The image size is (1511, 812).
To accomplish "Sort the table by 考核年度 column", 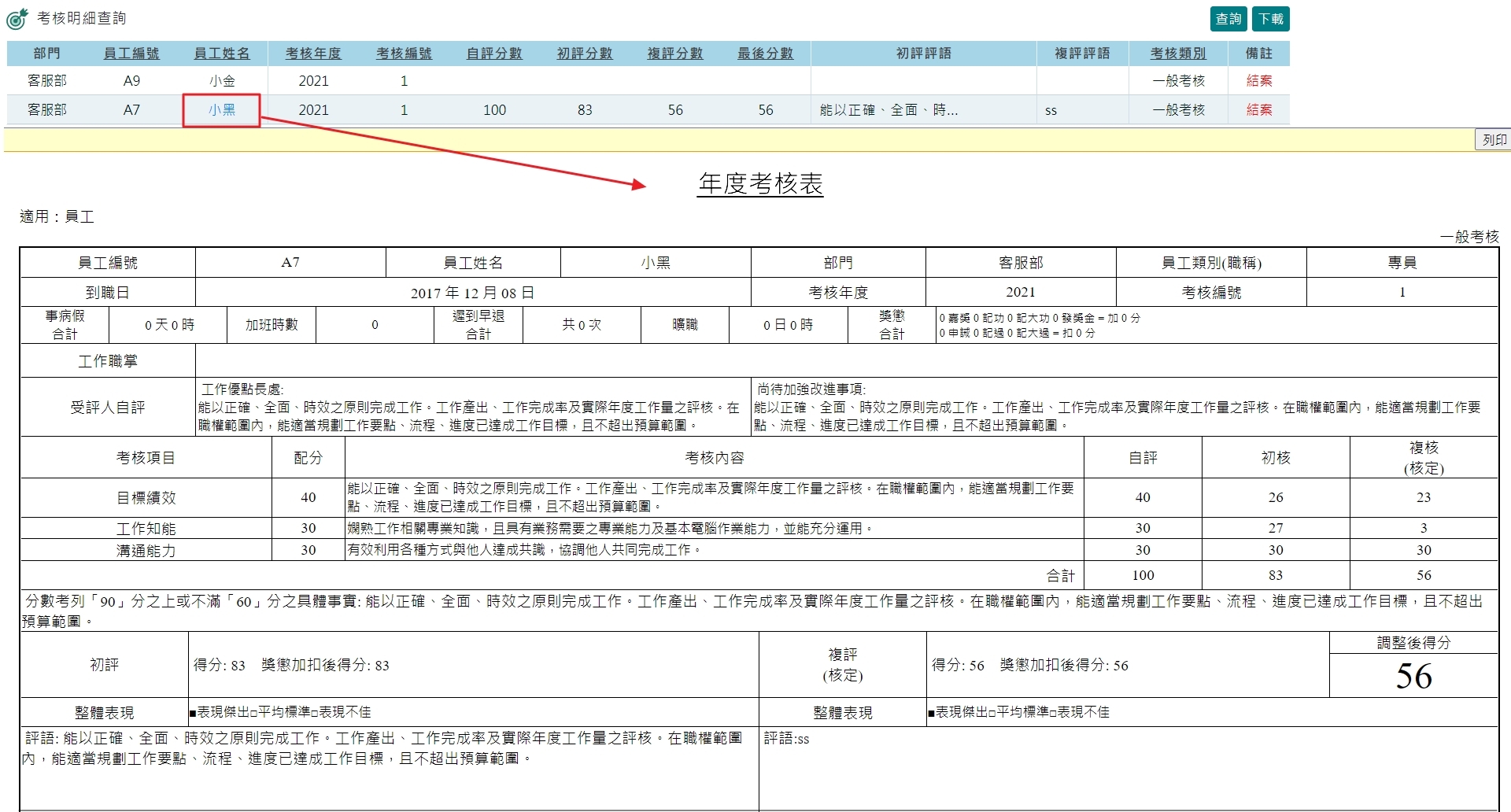I will click(314, 54).
